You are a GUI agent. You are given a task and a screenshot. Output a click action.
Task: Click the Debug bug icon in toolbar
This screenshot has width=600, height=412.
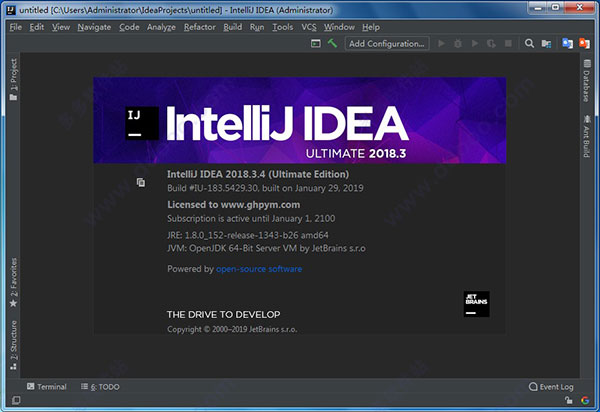click(458, 44)
